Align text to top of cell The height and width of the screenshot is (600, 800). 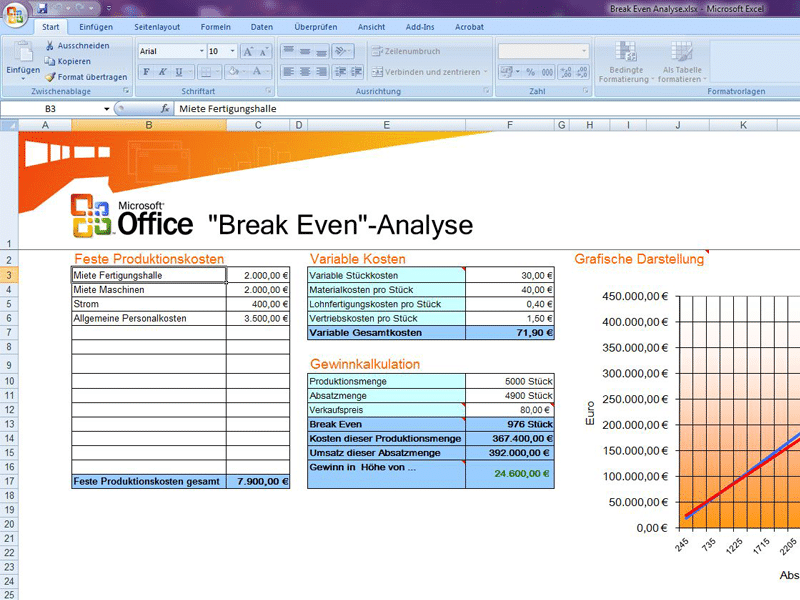point(288,51)
